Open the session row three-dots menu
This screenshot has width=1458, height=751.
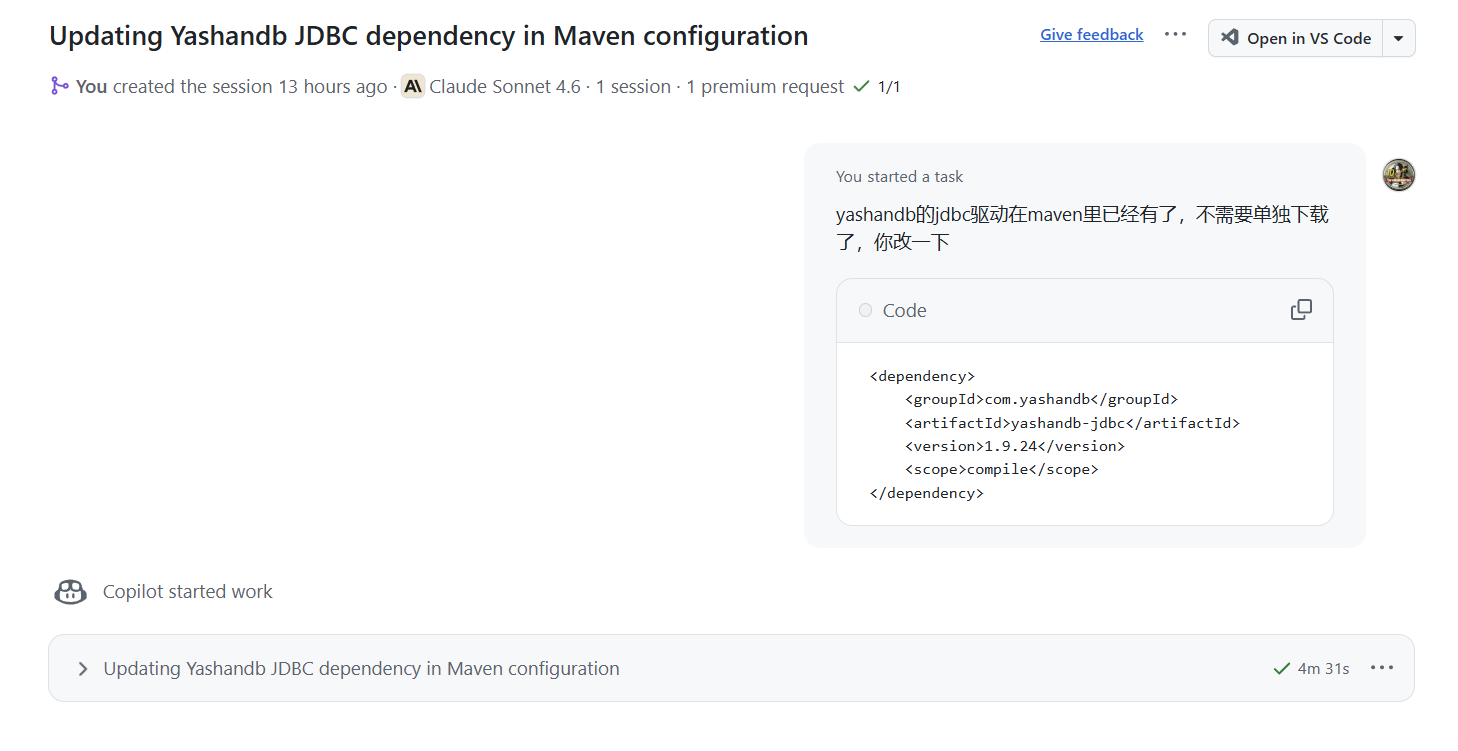[1381, 668]
